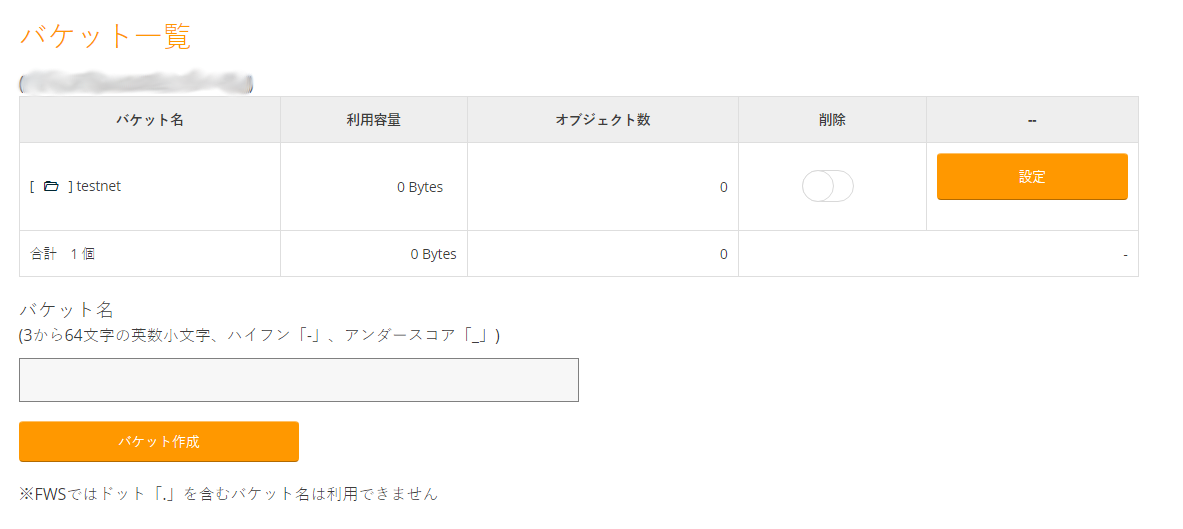The image size is (1183, 529).
Task: Click testnet's object count cell
Action: [723, 187]
